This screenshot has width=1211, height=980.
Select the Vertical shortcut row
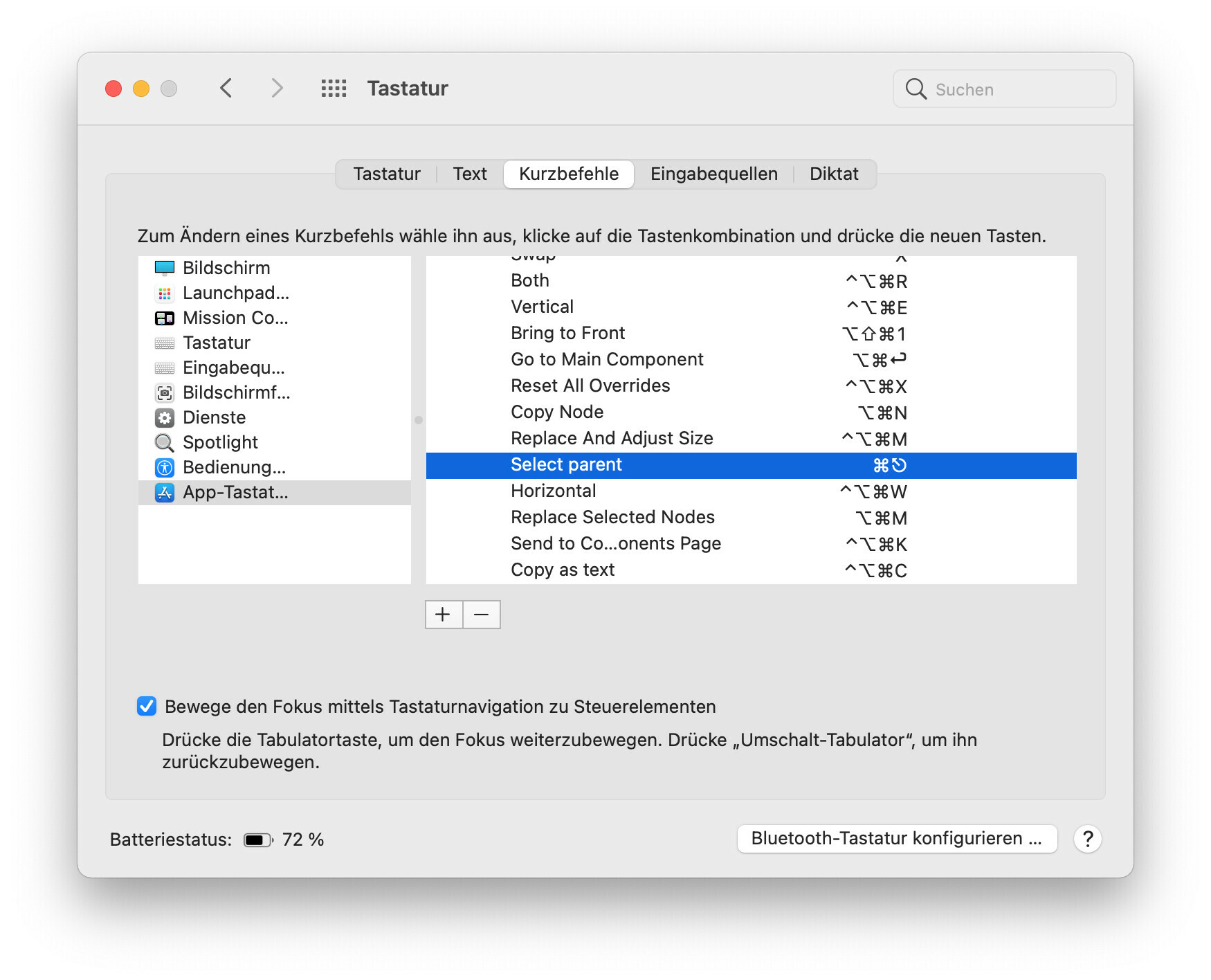[752, 307]
